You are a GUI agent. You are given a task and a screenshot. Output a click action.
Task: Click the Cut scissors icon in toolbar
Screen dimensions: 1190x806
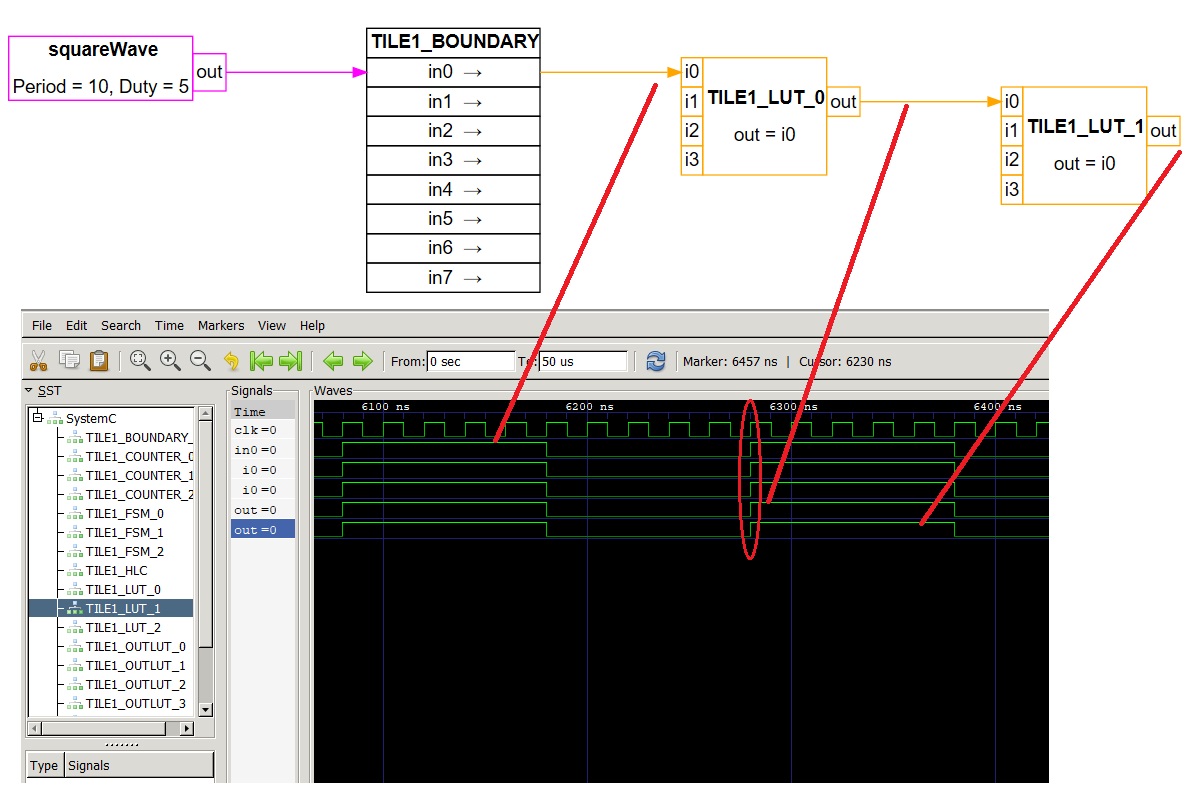38,360
